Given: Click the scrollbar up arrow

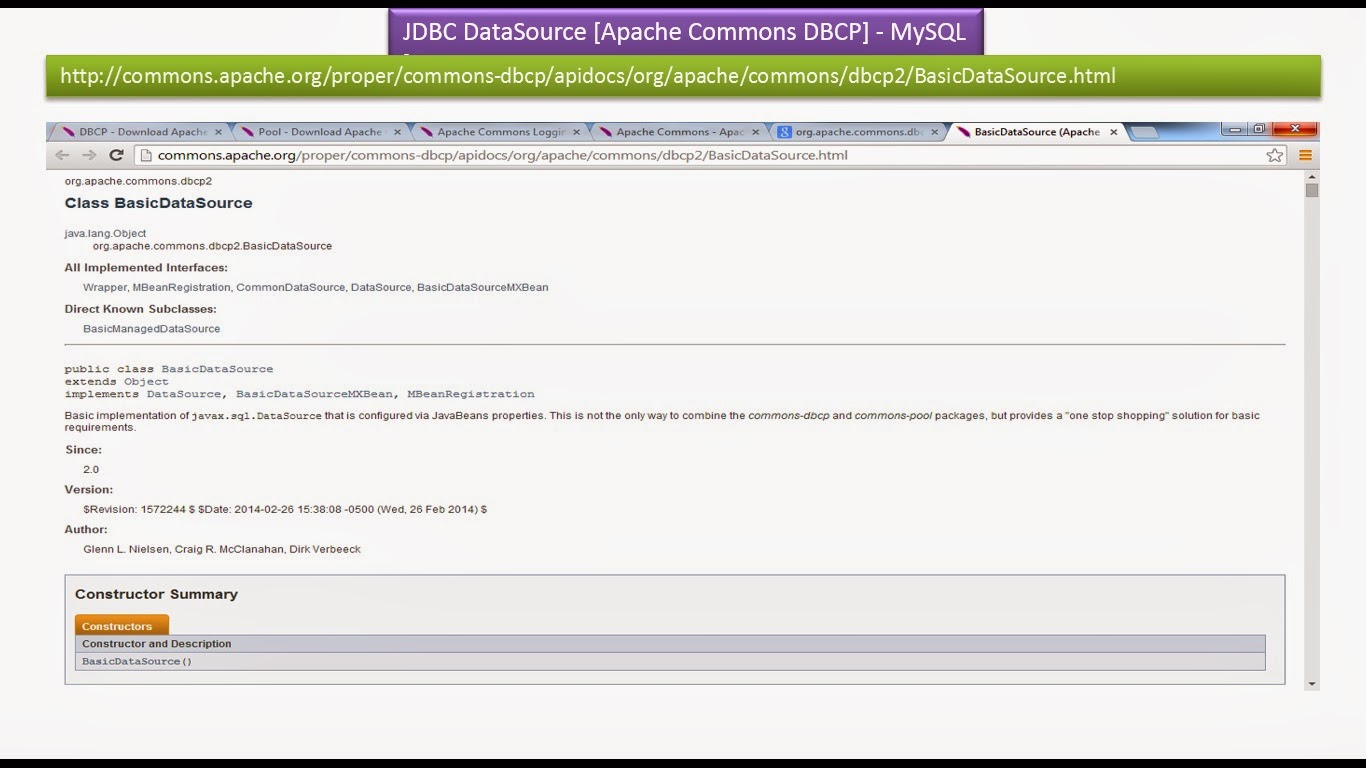Looking at the screenshot, I should pyautogui.click(x=1311, y=177).
